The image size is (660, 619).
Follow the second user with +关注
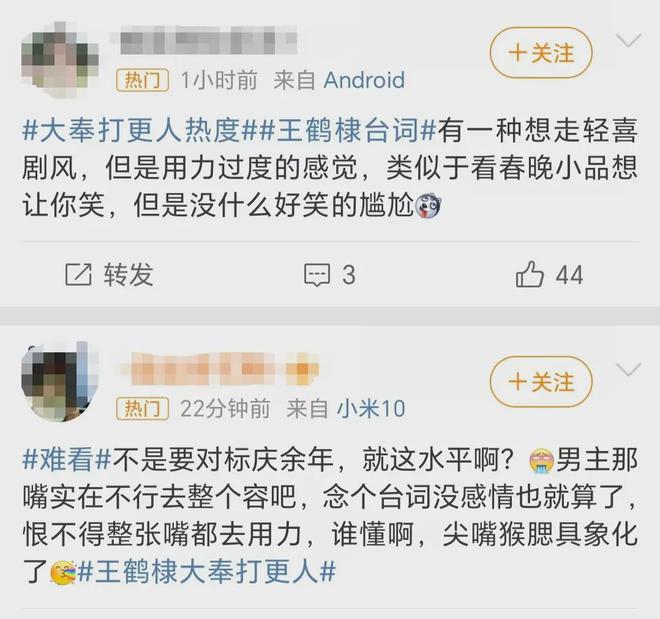click(541, 382)
